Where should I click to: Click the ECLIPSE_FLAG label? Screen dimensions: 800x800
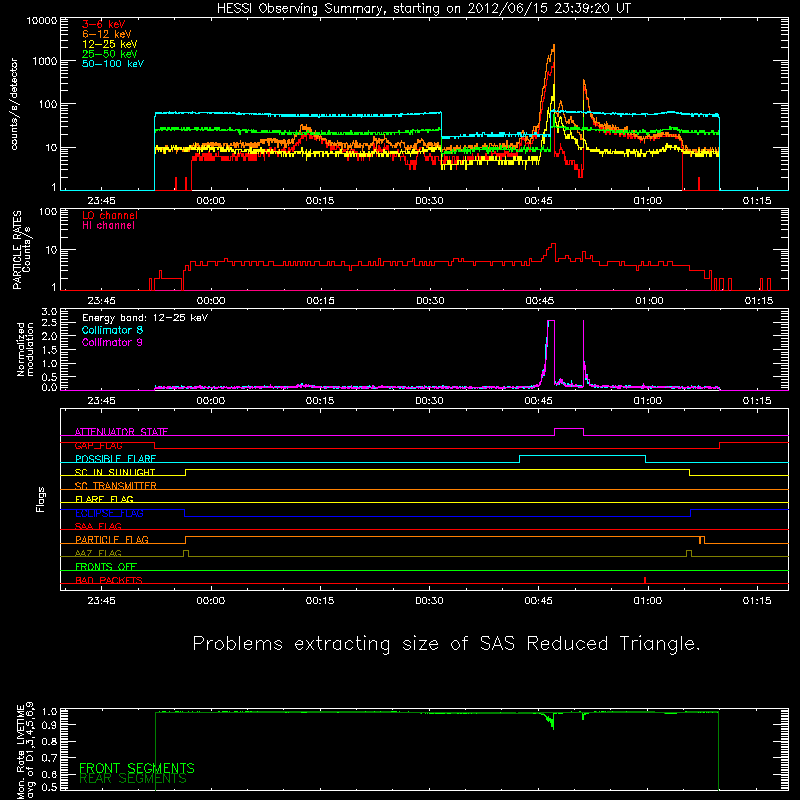109,513
